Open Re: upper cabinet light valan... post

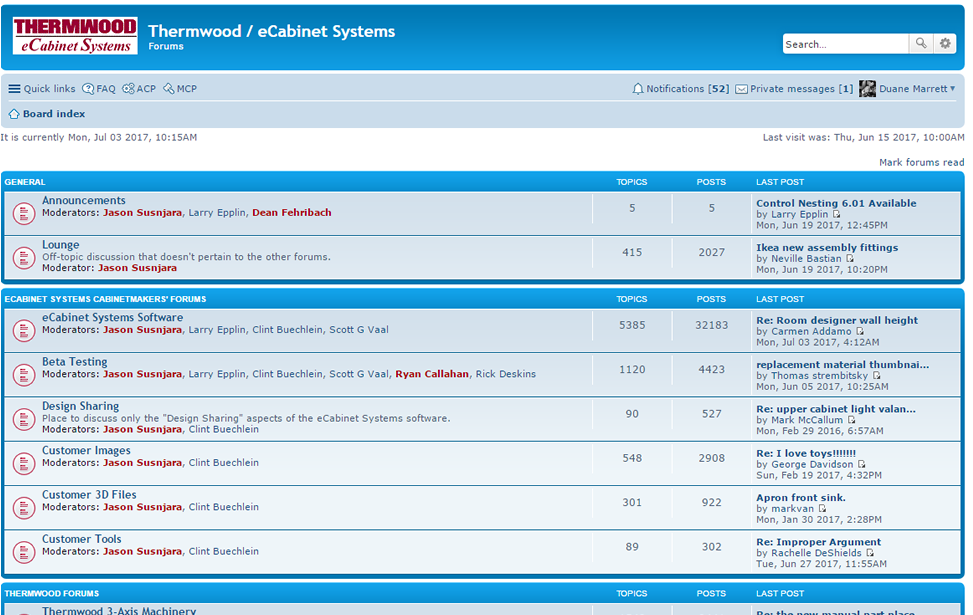tap(836, 410)
